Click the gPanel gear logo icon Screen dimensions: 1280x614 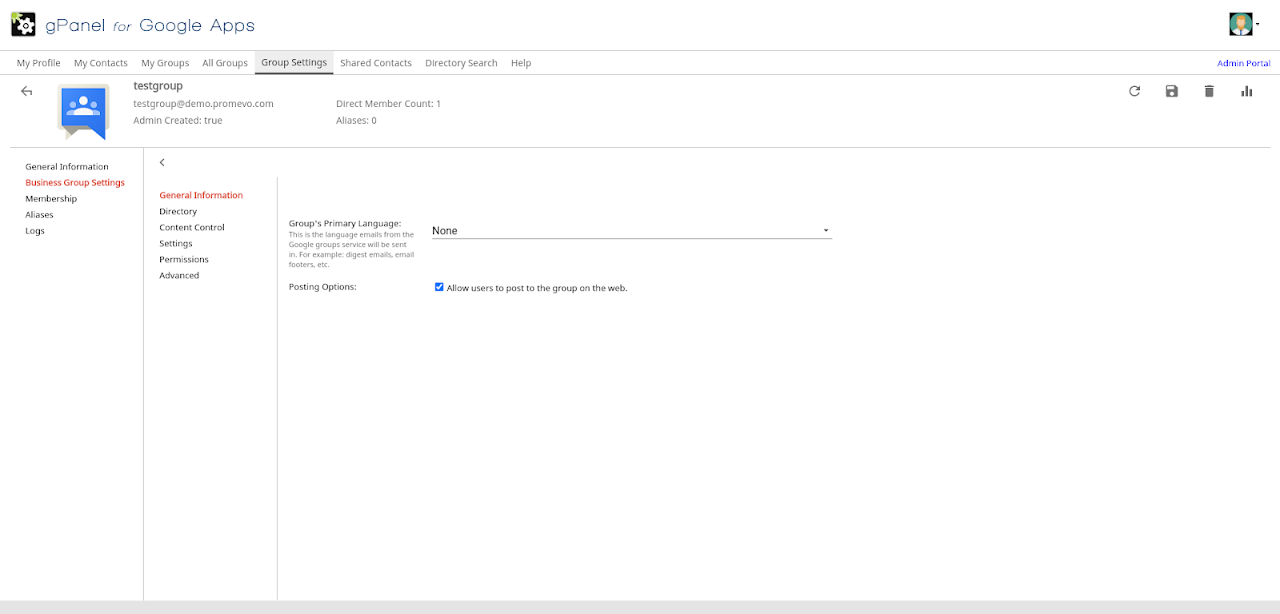(23, 24)
